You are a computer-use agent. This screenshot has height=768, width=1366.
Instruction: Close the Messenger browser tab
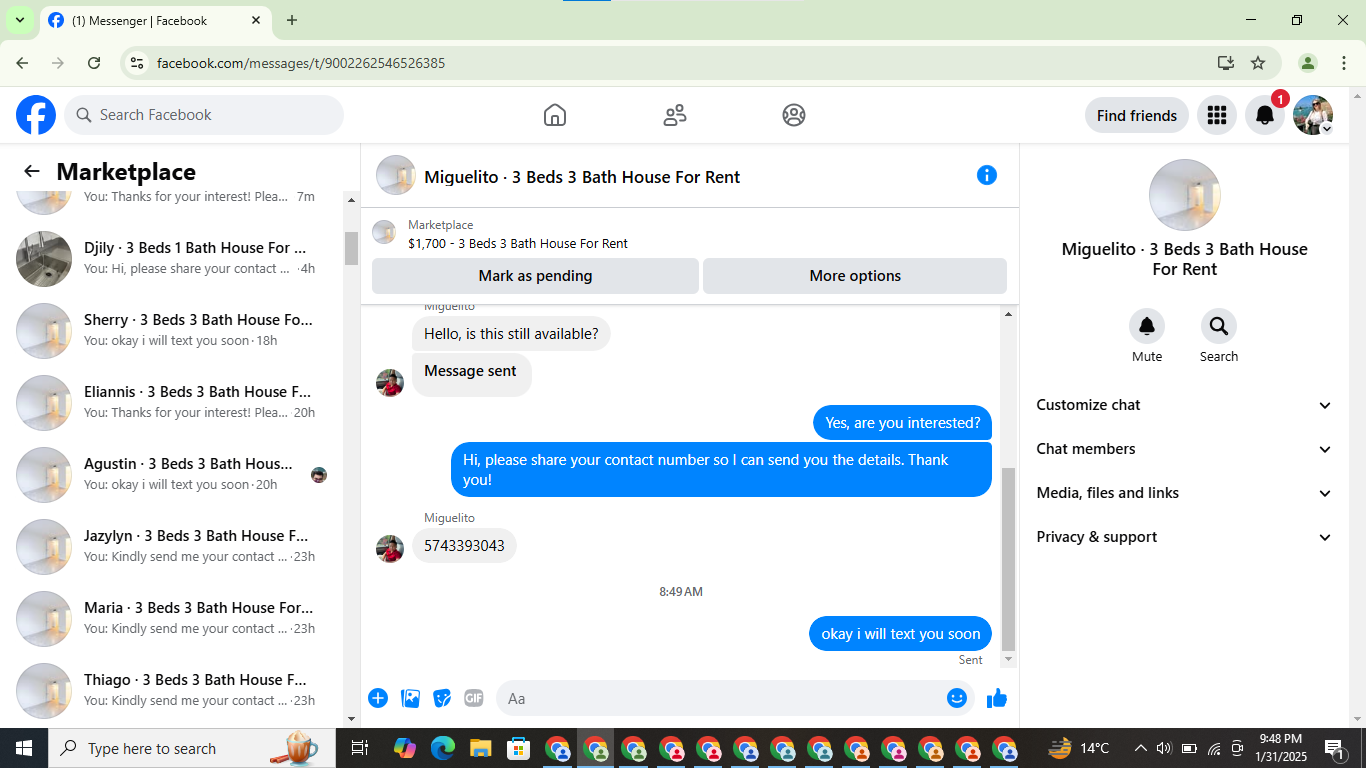[256, 20]
